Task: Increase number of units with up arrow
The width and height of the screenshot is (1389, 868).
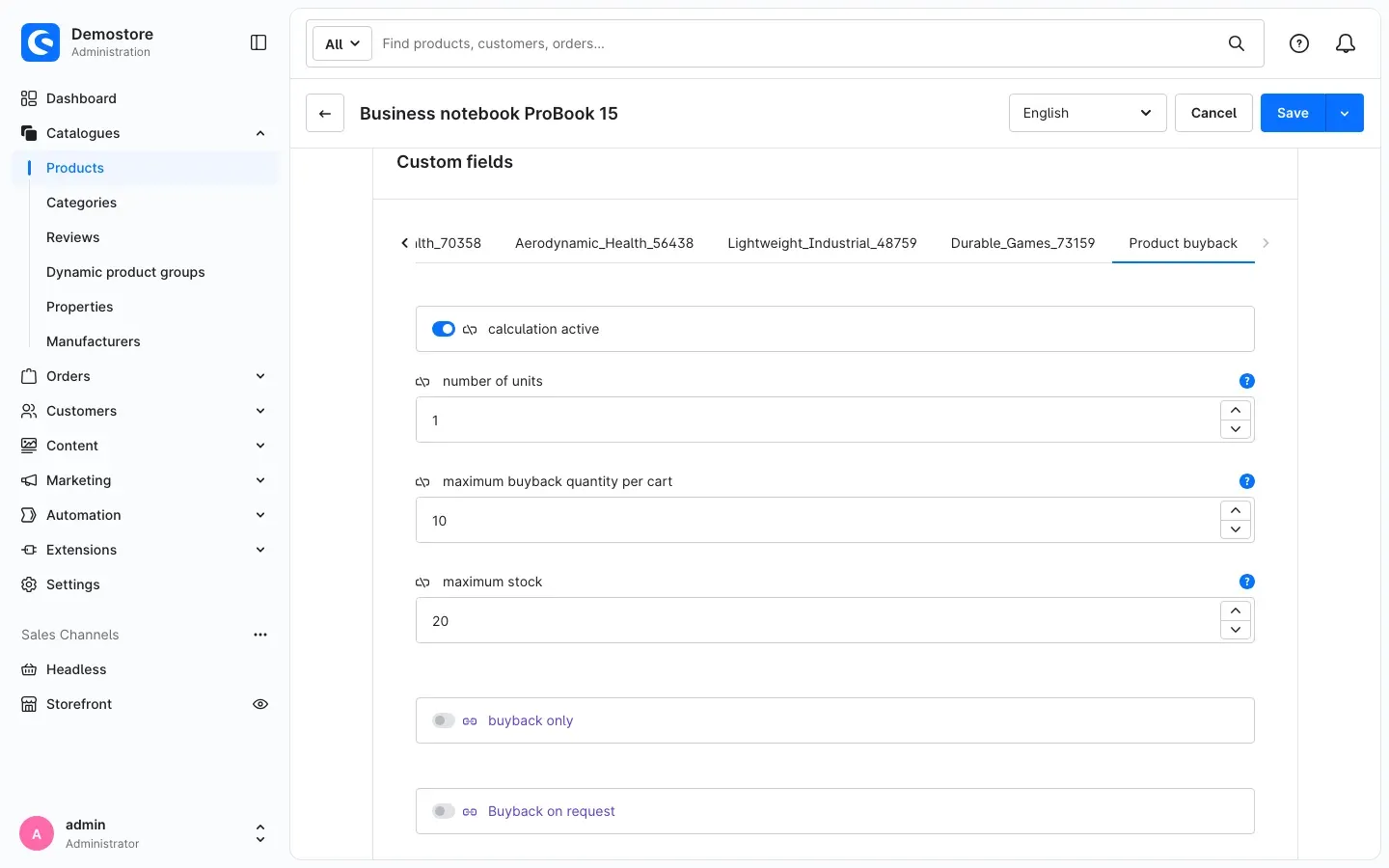Action: (1236, 410)
